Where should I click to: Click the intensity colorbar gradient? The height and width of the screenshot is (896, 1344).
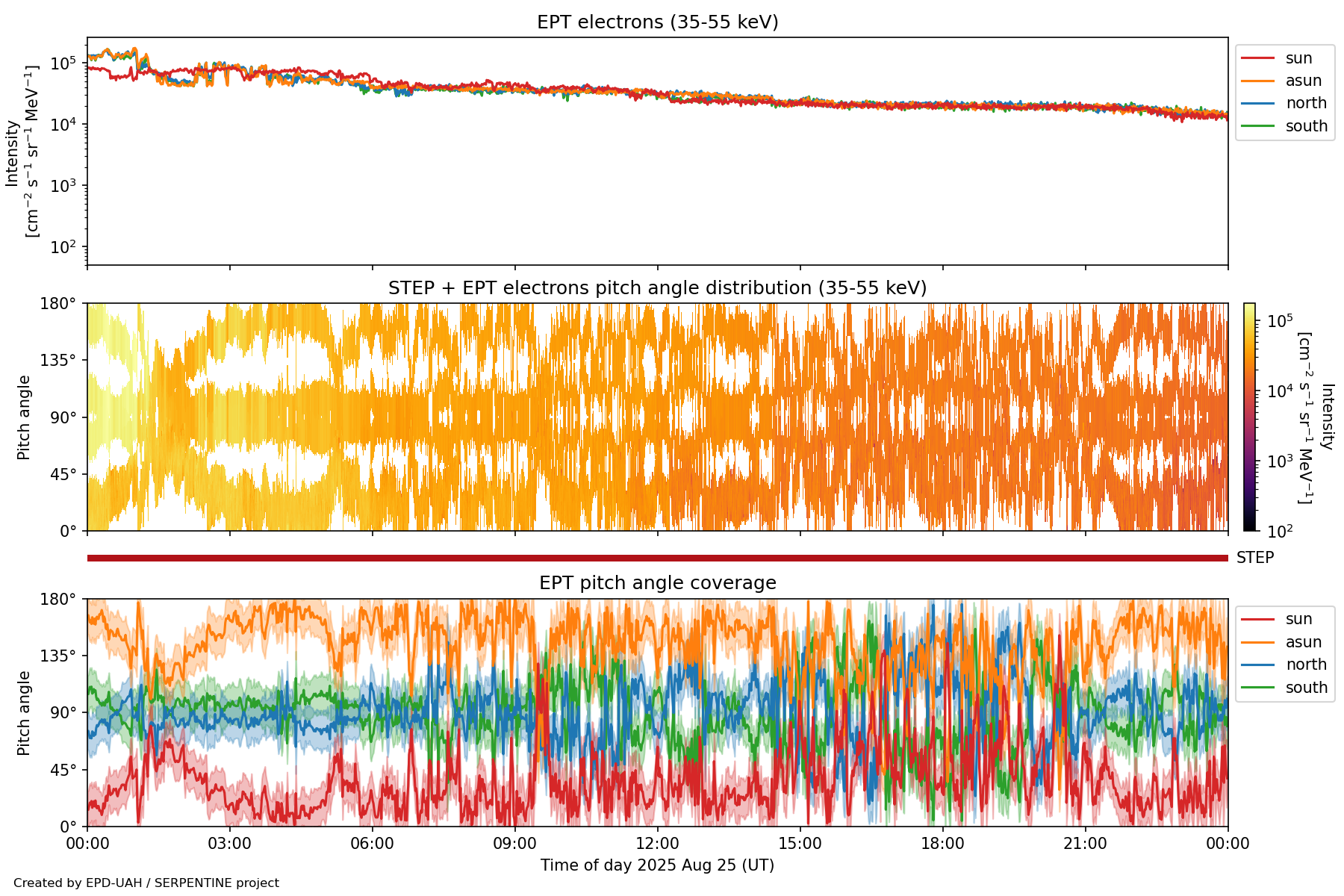[1249, 417]
